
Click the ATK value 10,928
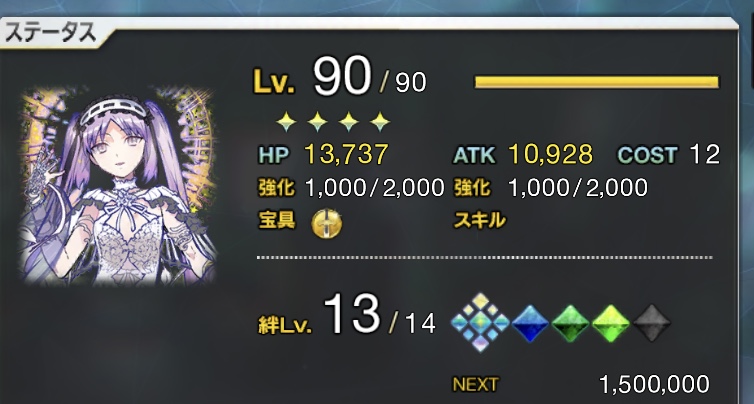tap(551, 155)
